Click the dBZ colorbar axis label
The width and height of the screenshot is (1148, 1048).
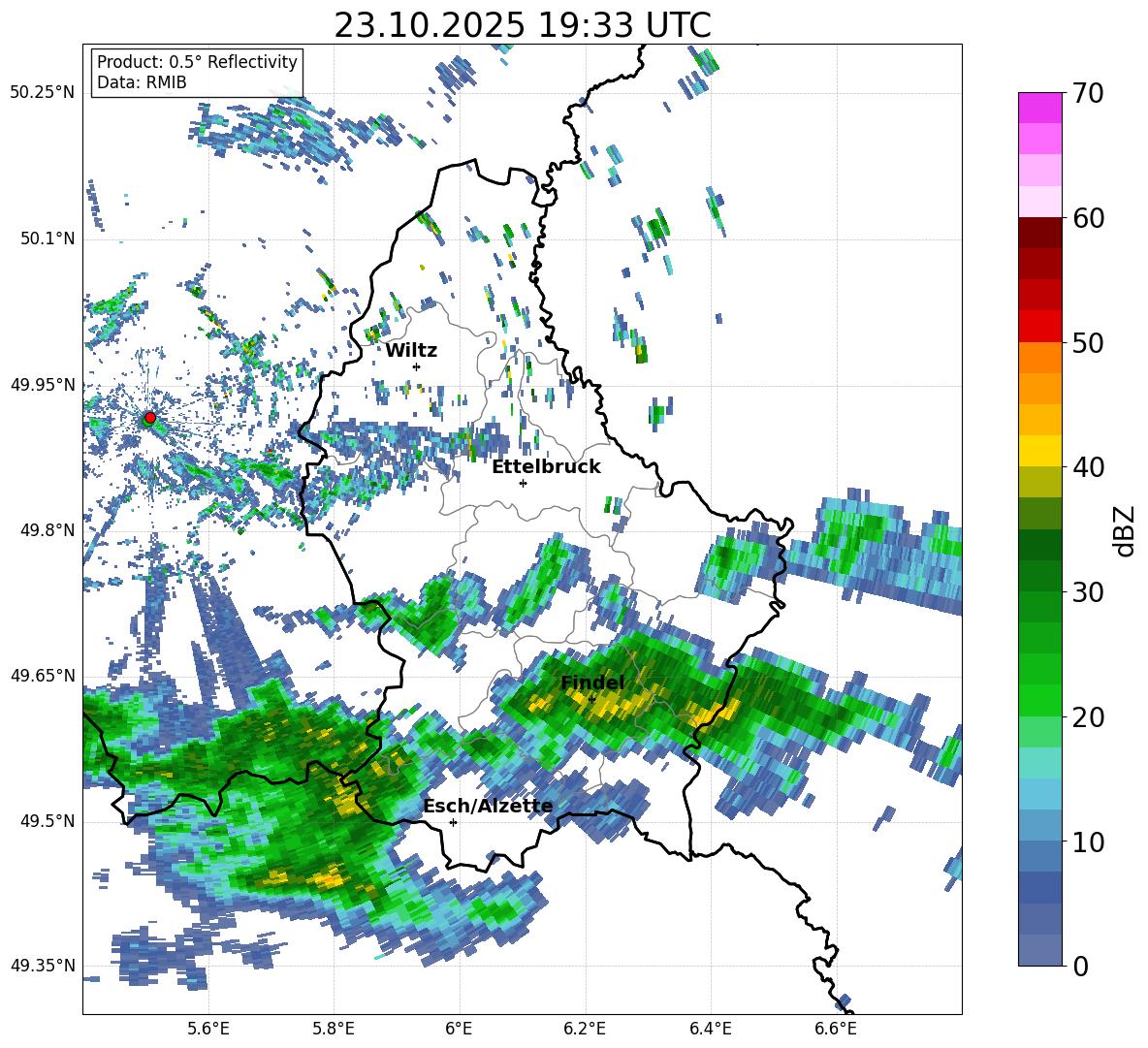(1126, 530)
